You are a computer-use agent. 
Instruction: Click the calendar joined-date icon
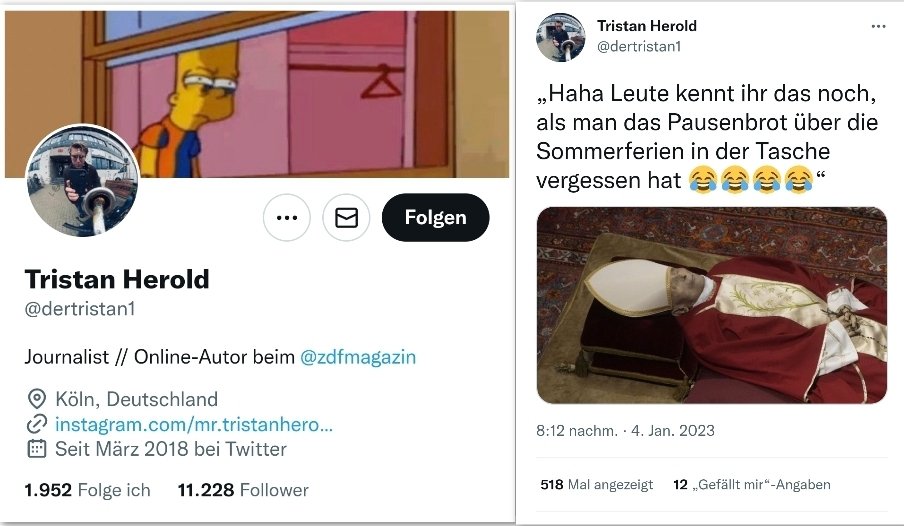coord(37,449)
